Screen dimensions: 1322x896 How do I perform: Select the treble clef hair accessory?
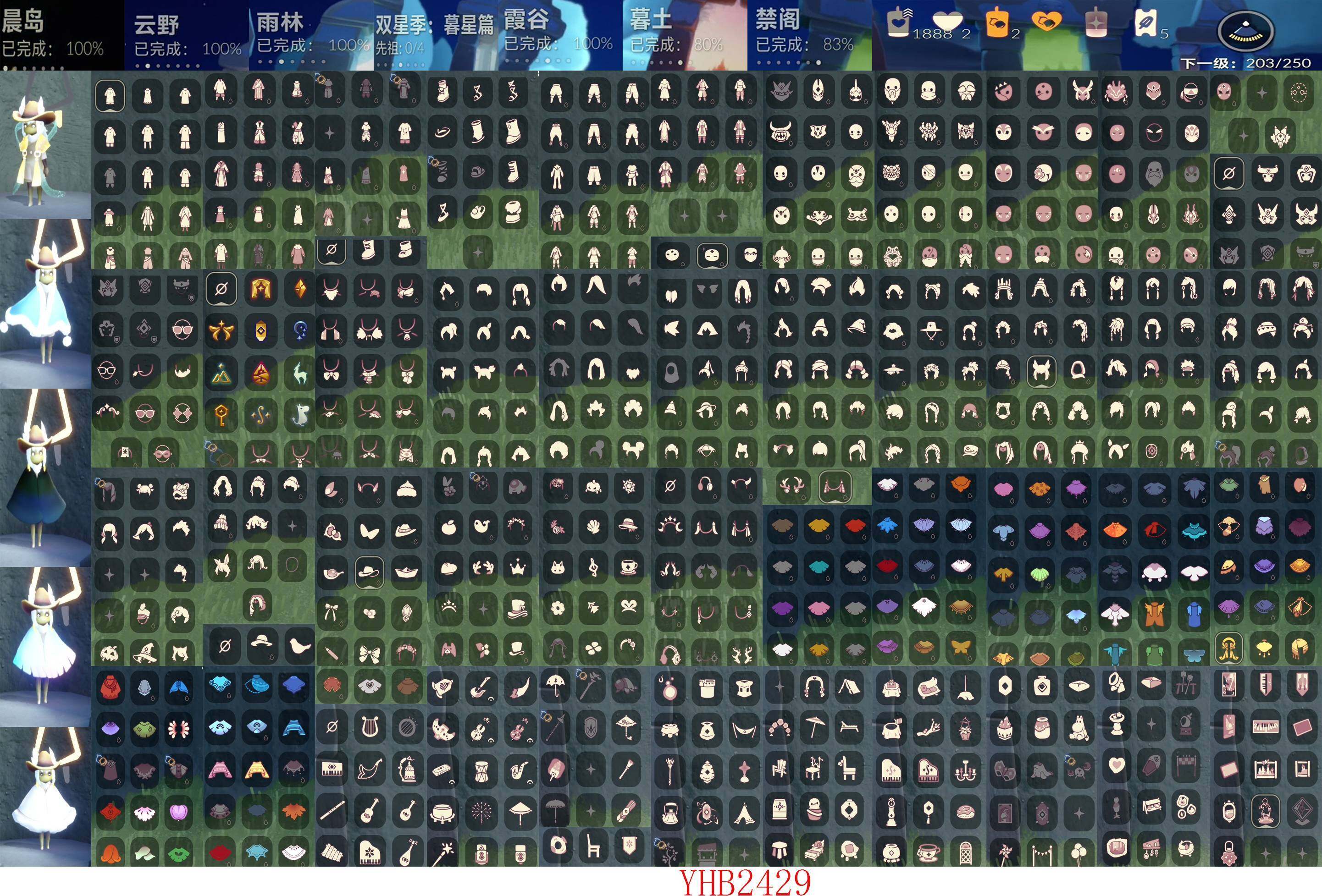click(593, 567)
